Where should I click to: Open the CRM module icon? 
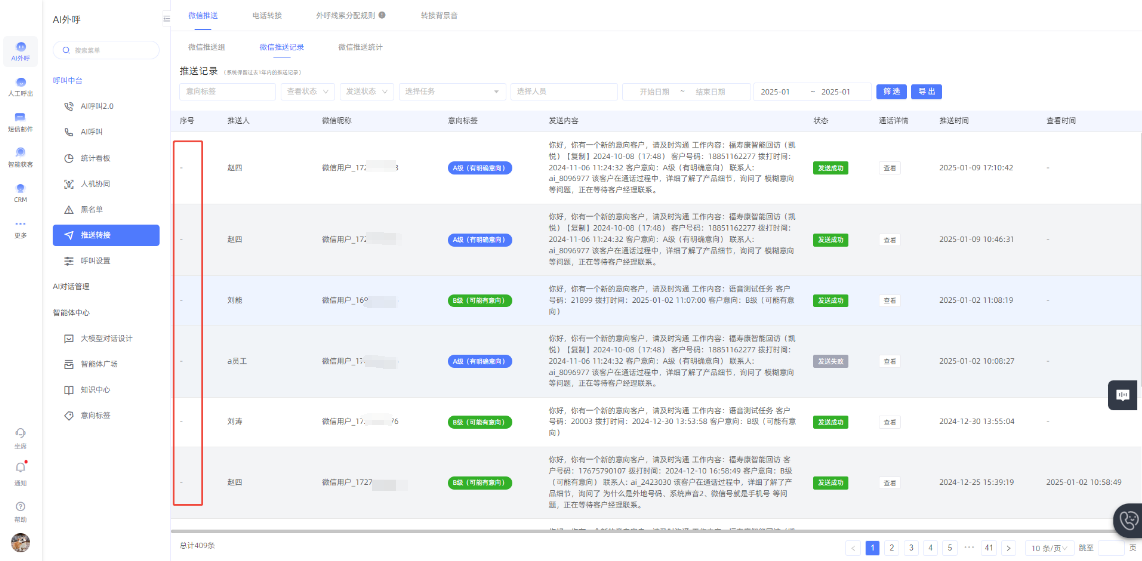pos(20,191)
